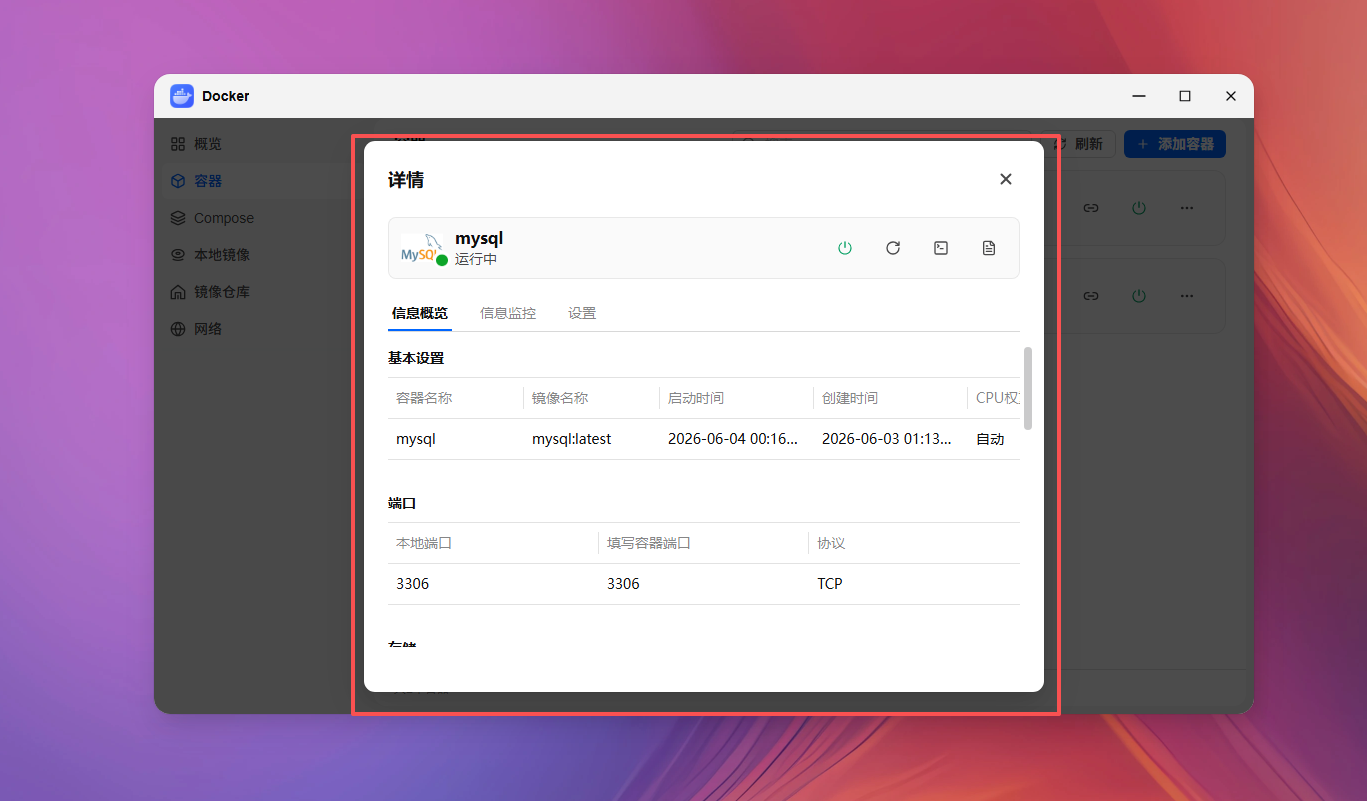Click the power icon on the upper container card
Screen dimensions: 1367x801
(x=1139, y=208)
